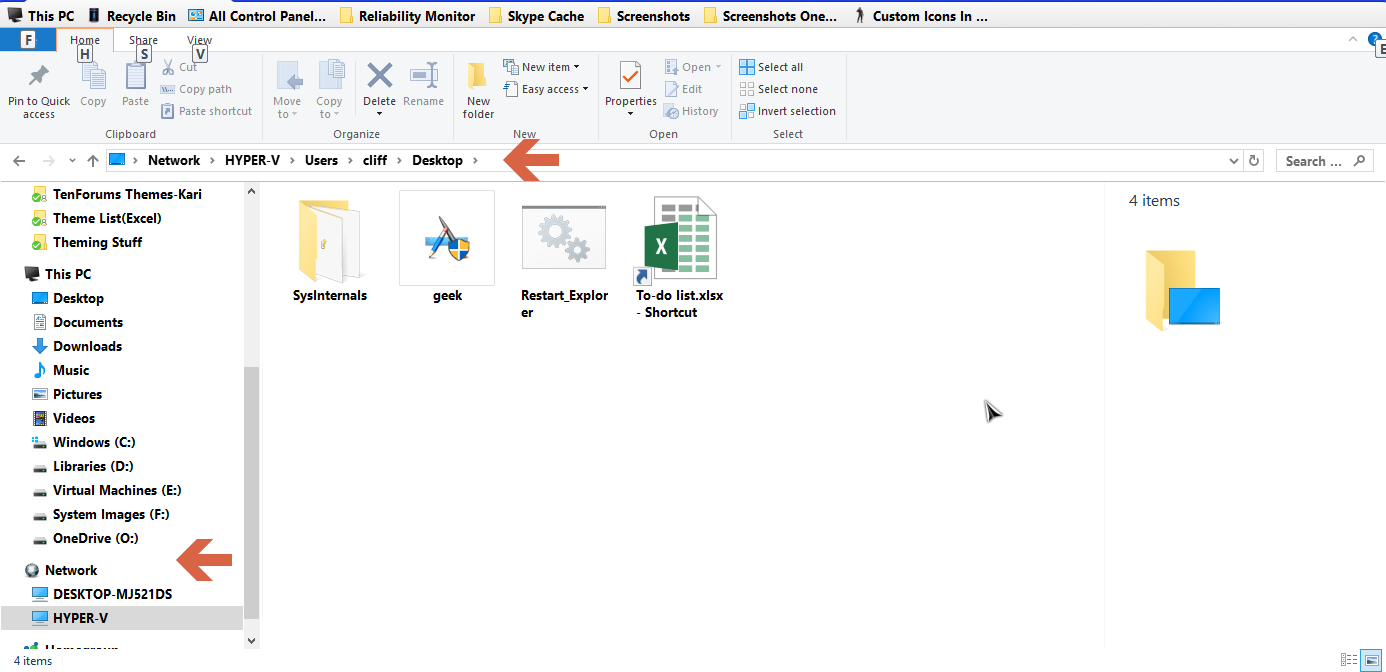Switch to the View ribbon tab
The width and height of the screenshot is (1386, 672).
tap(198, 39)
